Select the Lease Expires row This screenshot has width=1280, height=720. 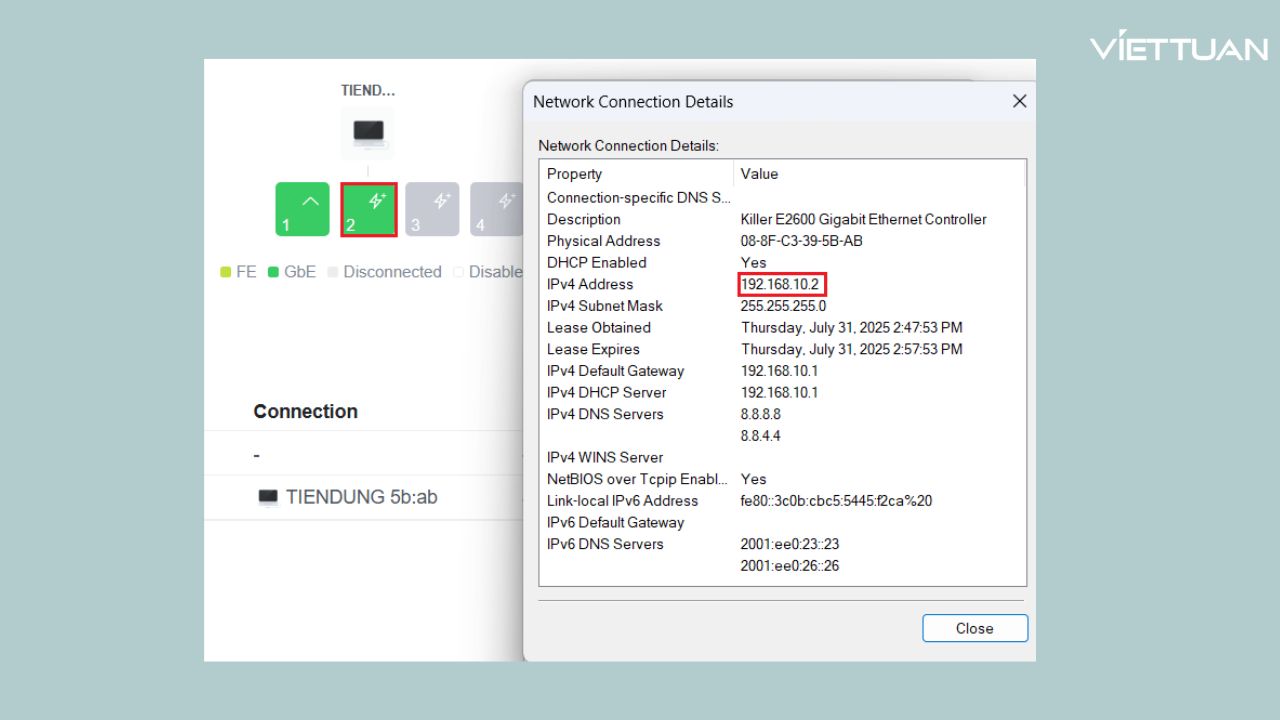pos(593,349)
